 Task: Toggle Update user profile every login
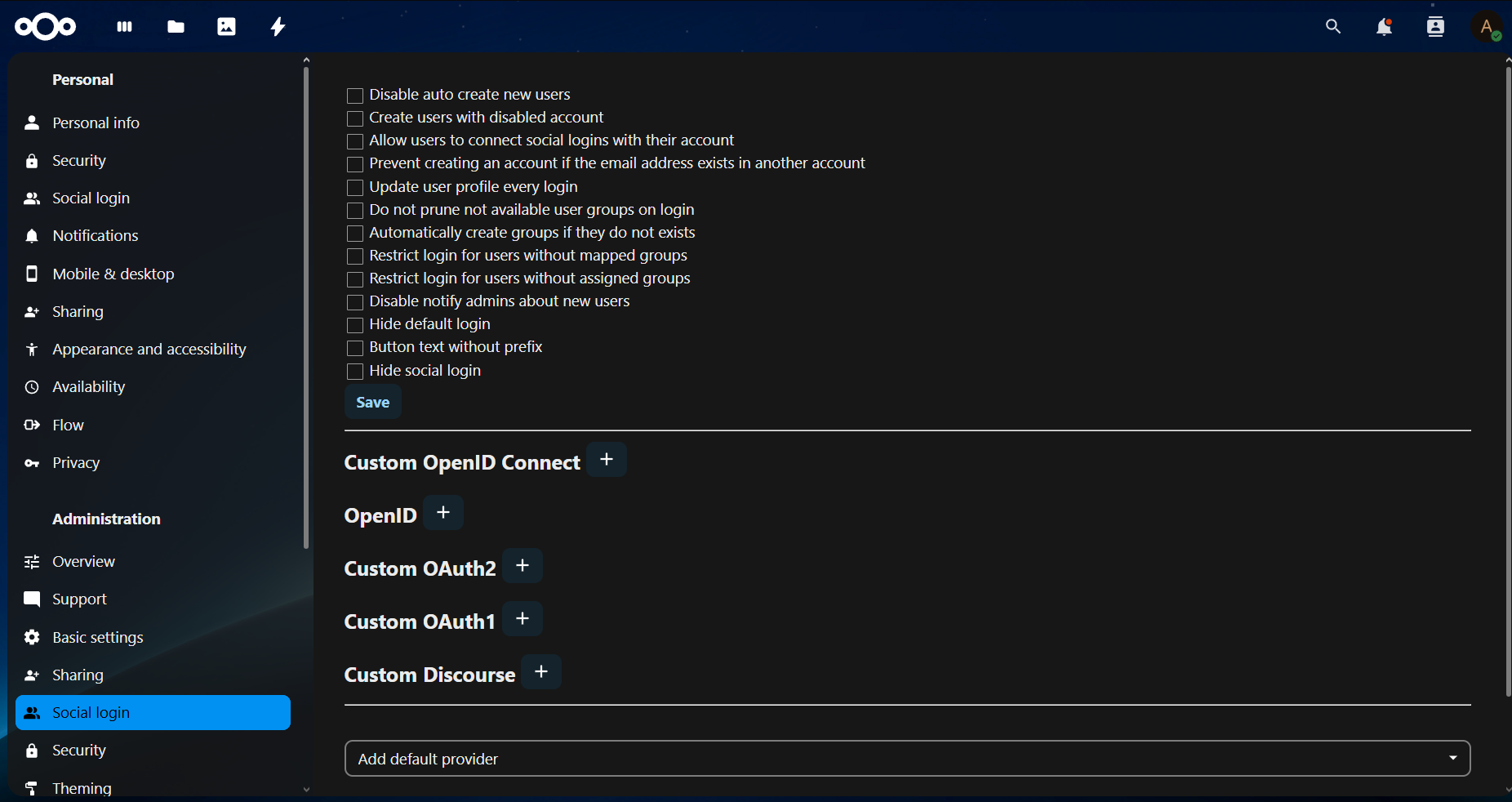tap(355, 187)
